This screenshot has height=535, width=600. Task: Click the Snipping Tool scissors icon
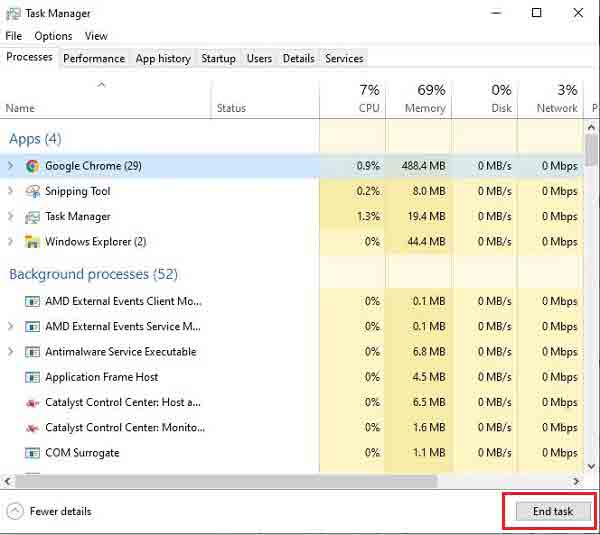coord(33,191)
